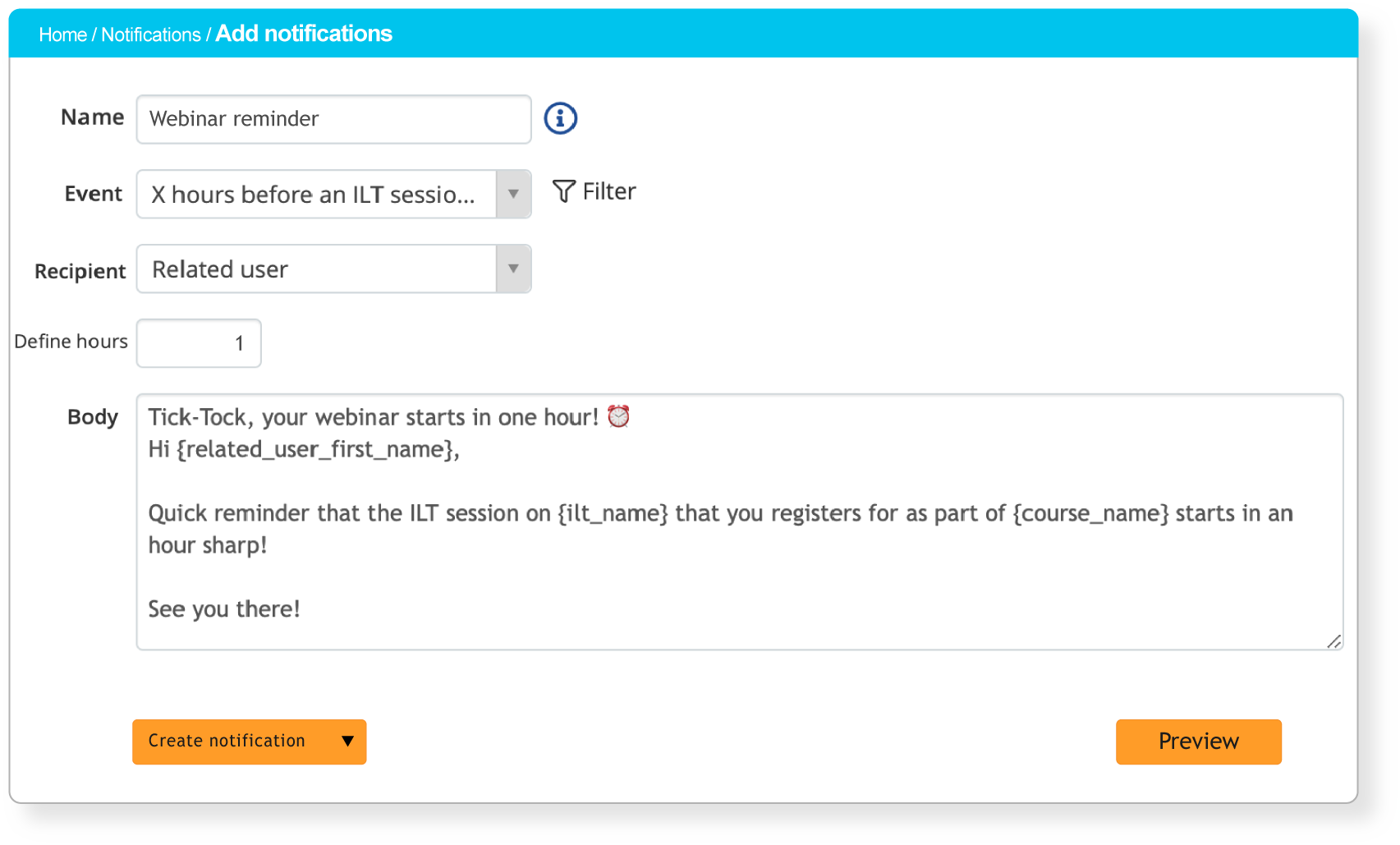Click the alarm clock emoji in the Body text
Image resolution: width=1400 pixels, height=845 pixels.
618,416
